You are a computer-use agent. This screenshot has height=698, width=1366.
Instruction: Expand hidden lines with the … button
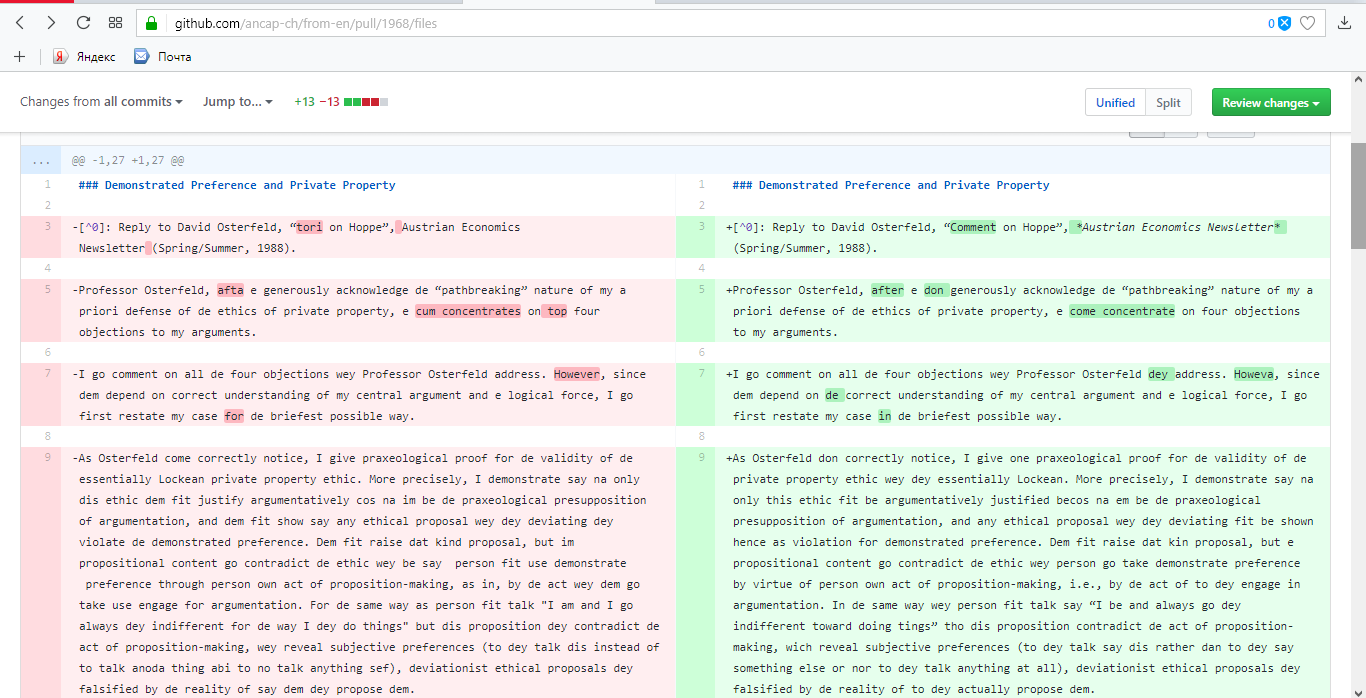point(41,160)
